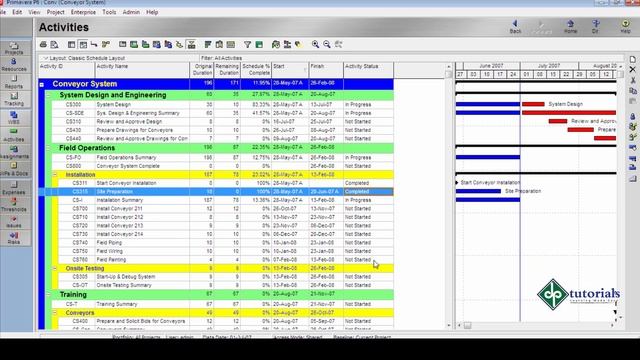Select the Review and Approve Design row
640x360 pixels.
coord(223,122)
